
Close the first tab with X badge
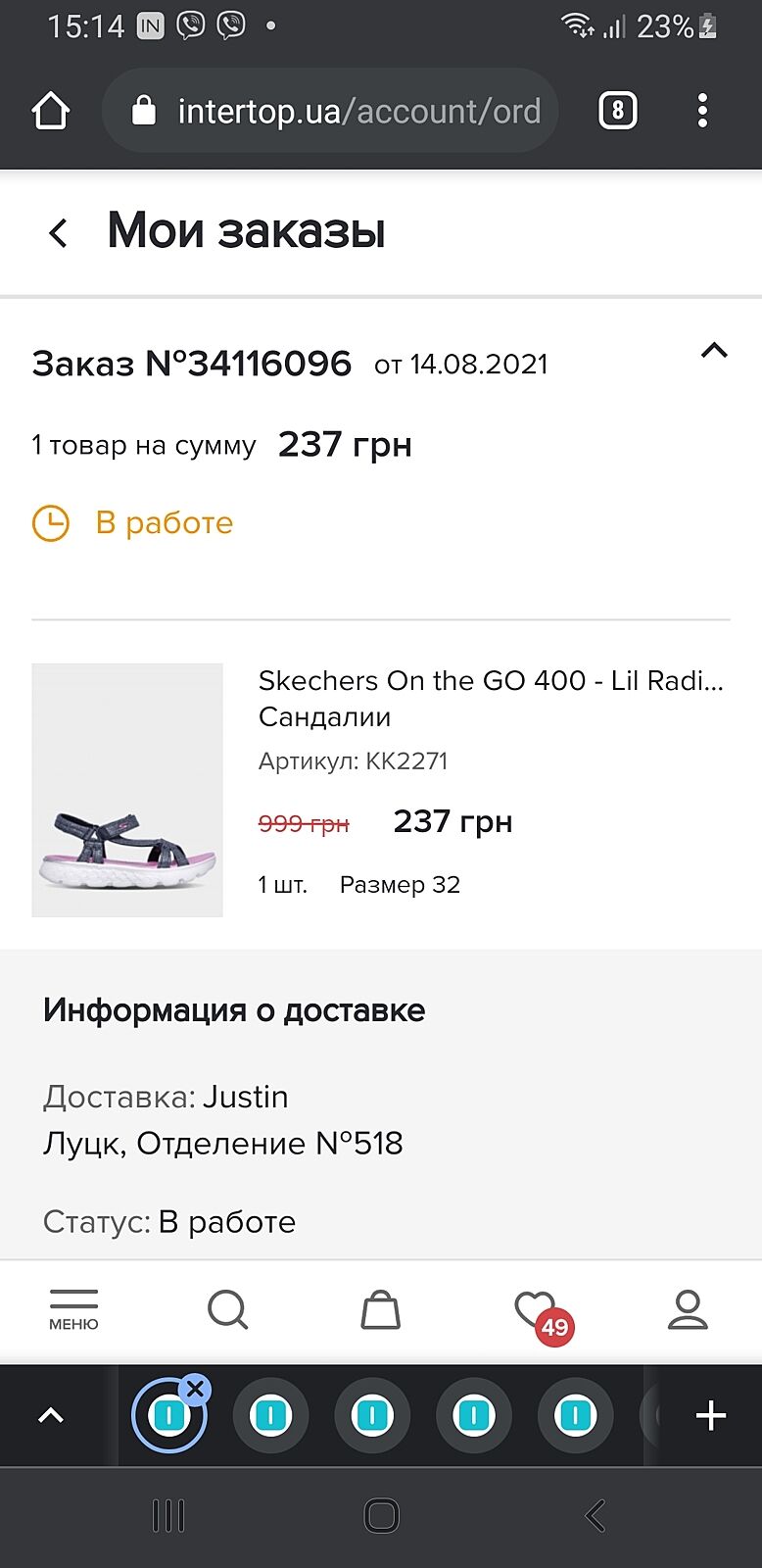(x=196, y=1388)
